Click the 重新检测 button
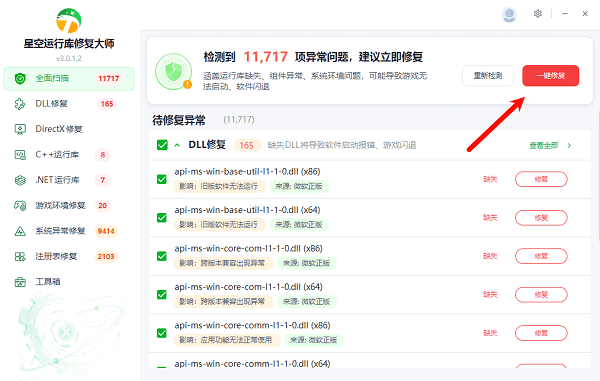Screen dimensions: 600x381 click(488, 76)
